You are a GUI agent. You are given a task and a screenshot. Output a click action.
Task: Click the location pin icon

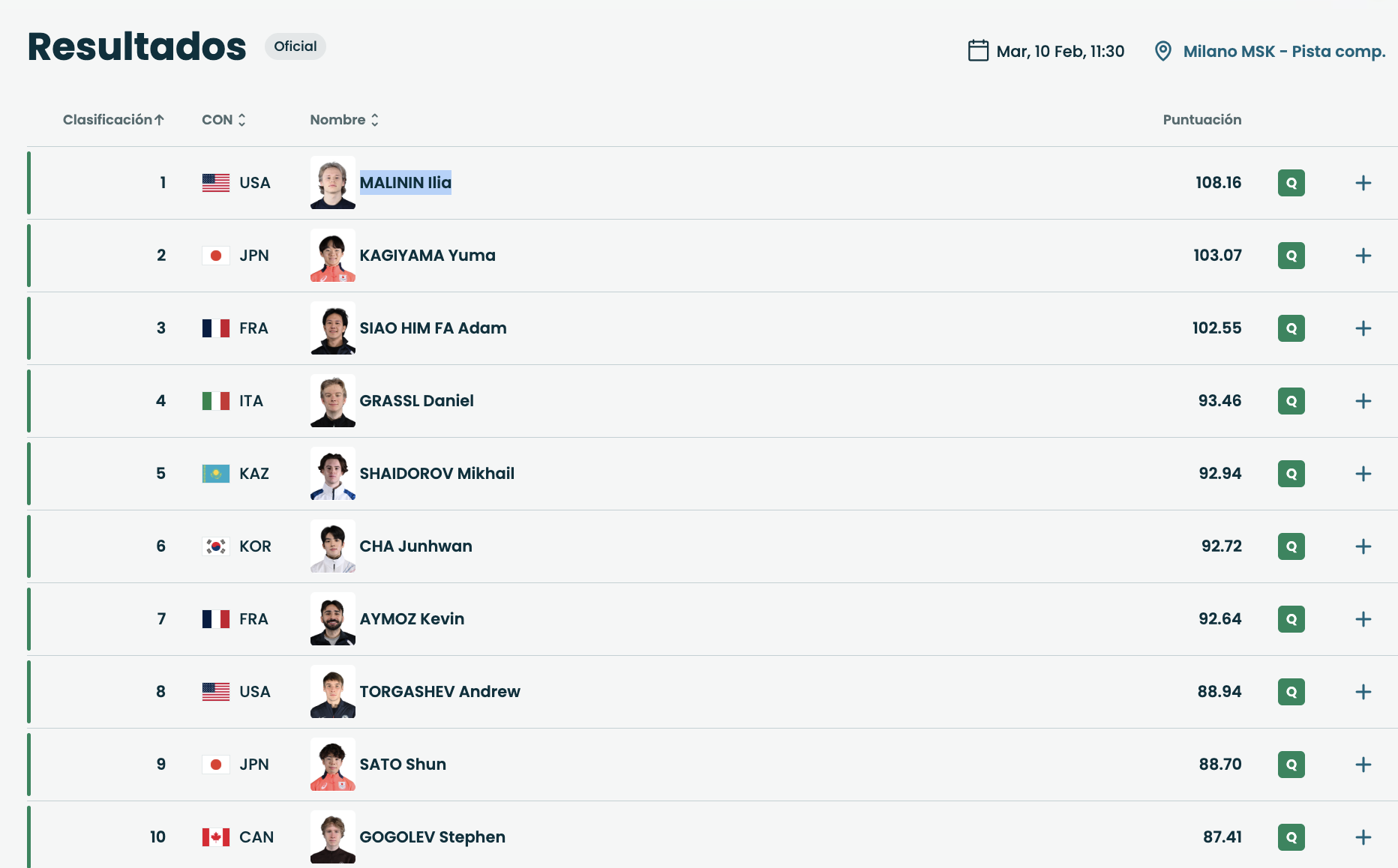(1162, 51)
